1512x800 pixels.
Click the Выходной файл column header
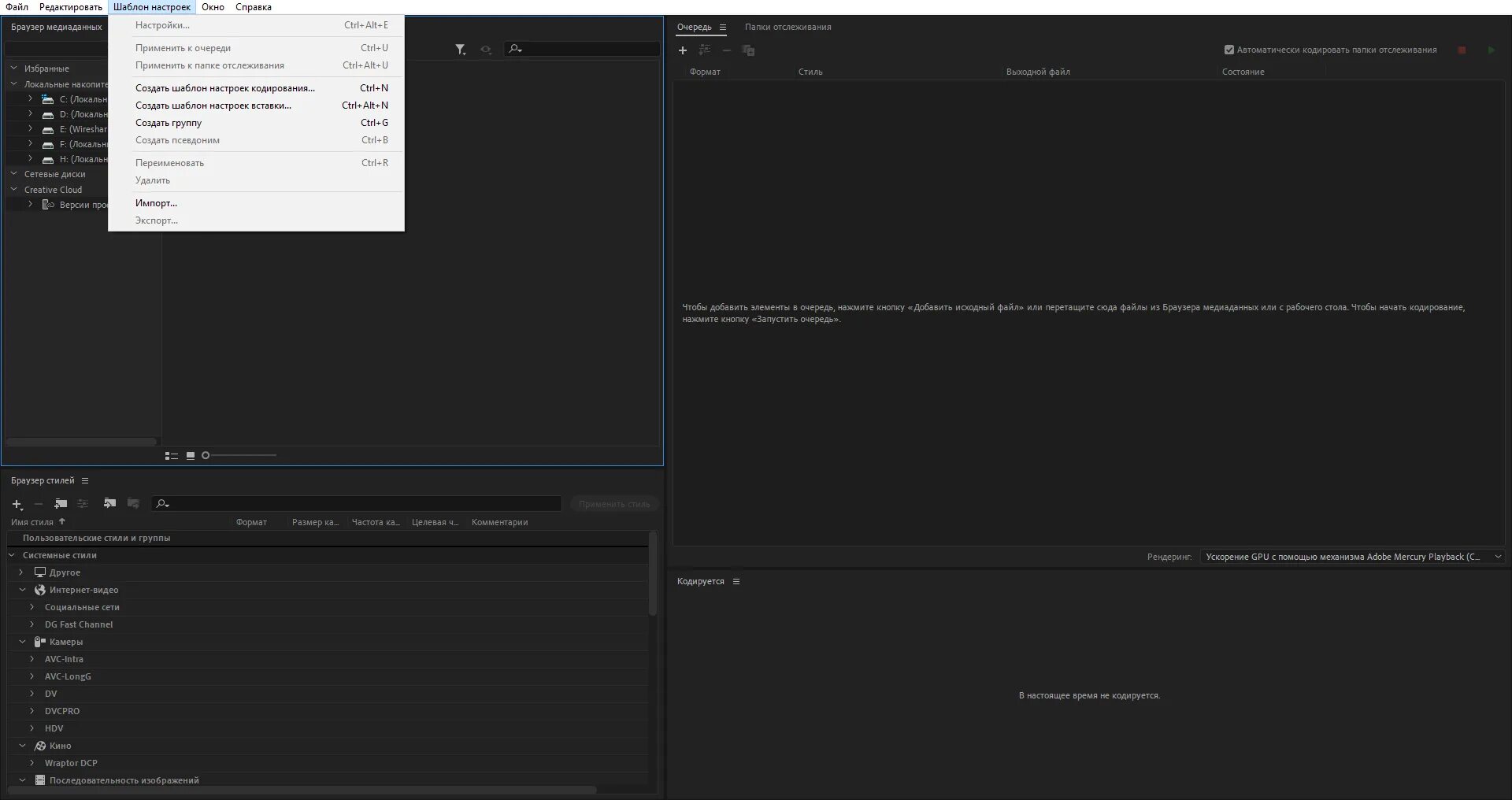(x=1038, y=72)
